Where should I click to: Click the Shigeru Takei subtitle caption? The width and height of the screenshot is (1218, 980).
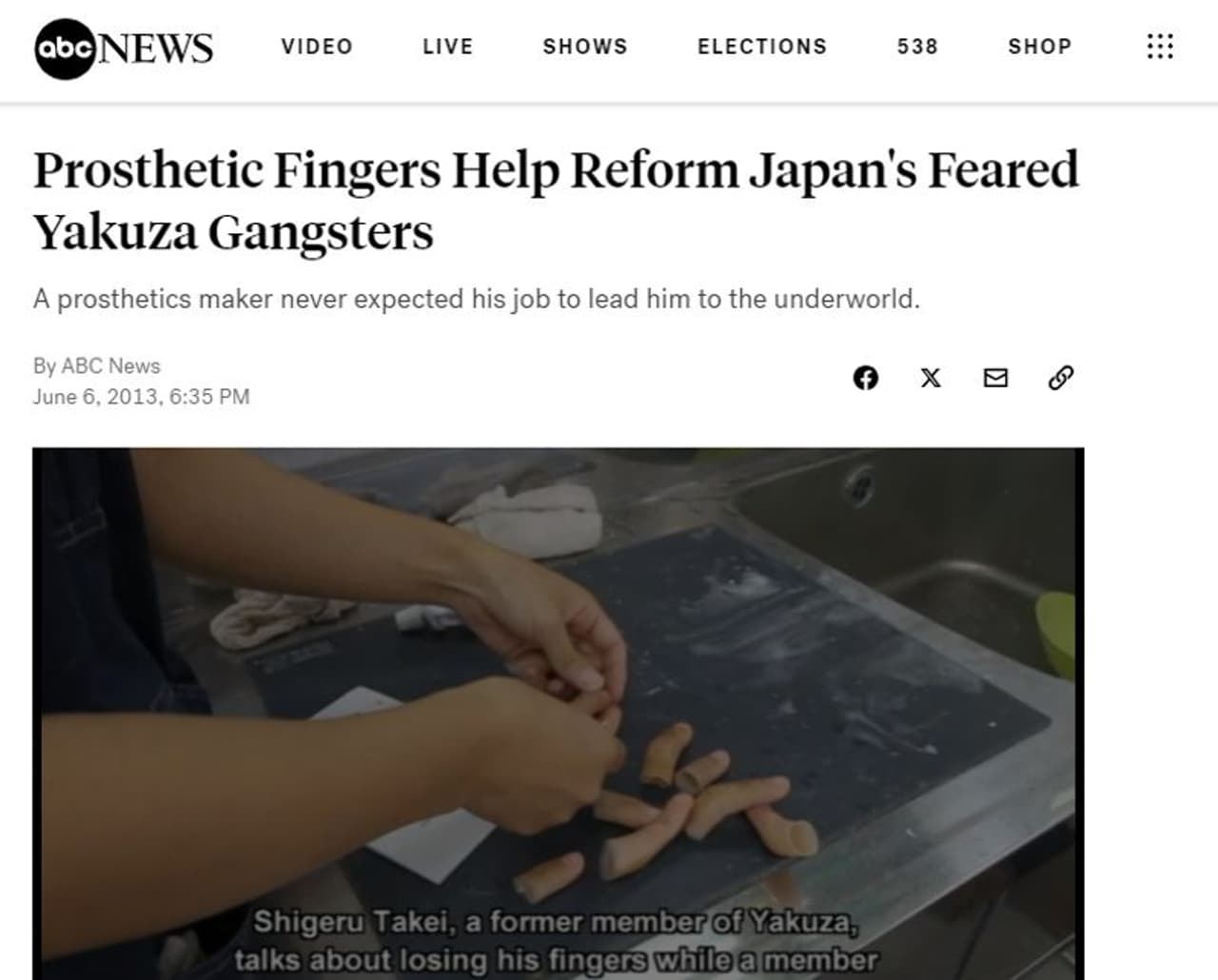point(556,940)
